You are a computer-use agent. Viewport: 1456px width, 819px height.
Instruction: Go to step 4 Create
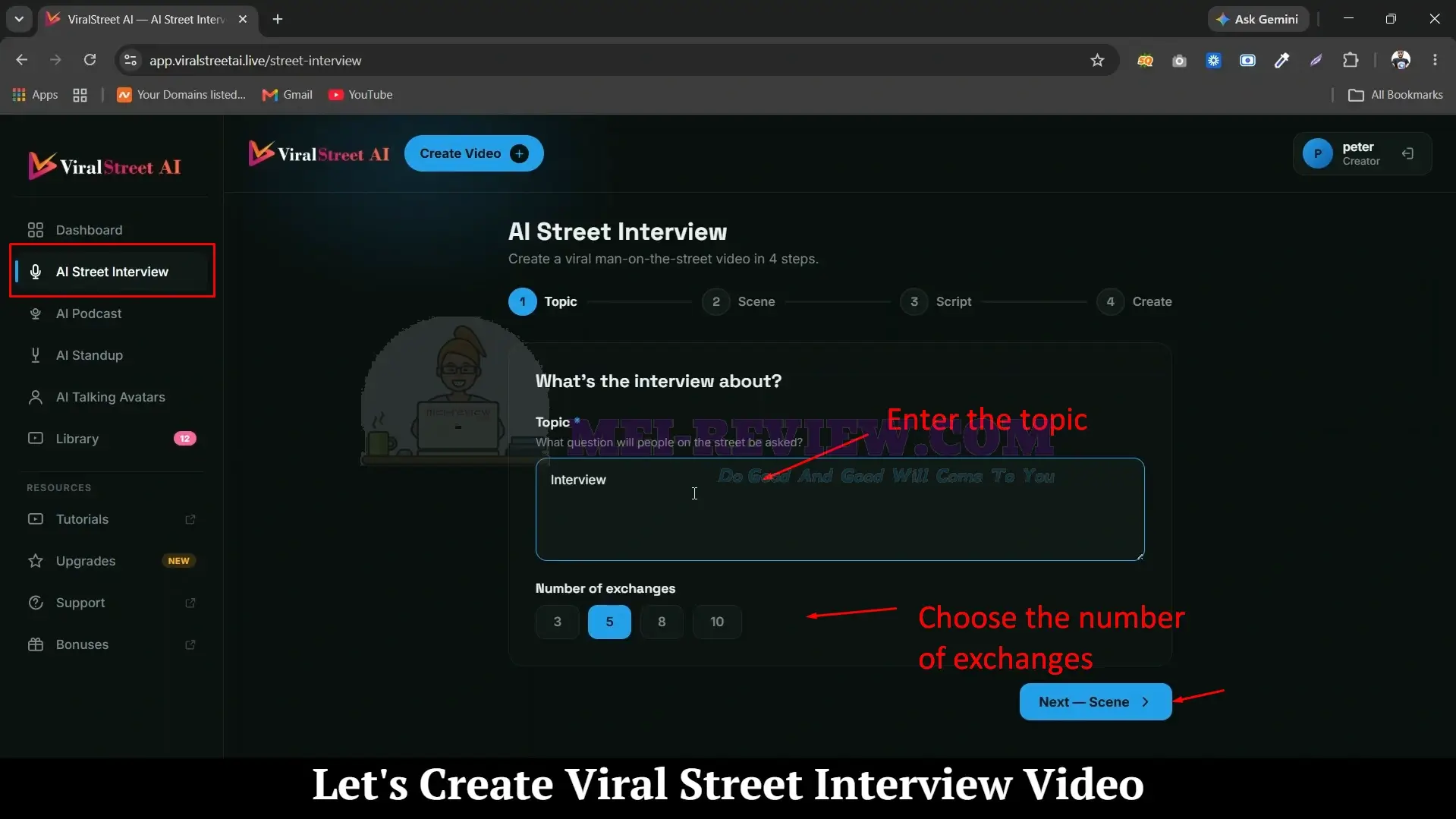tap(1134, 301)
